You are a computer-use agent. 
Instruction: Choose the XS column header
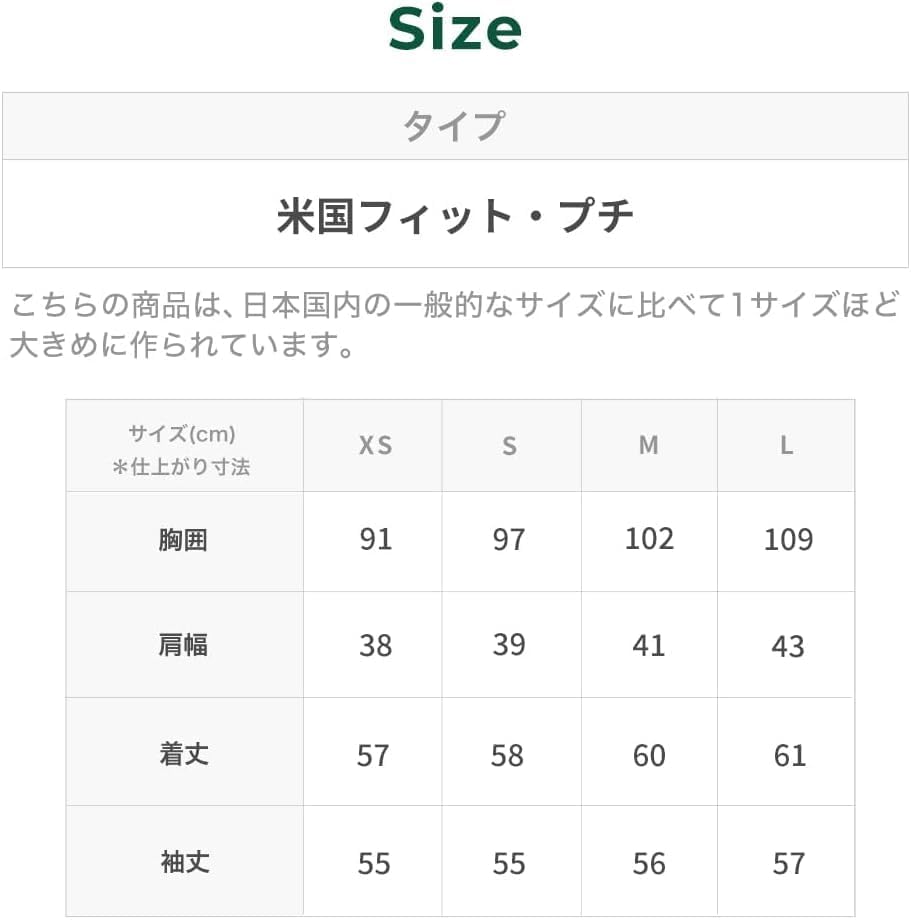pyautogui.click(x=375, y=446)
